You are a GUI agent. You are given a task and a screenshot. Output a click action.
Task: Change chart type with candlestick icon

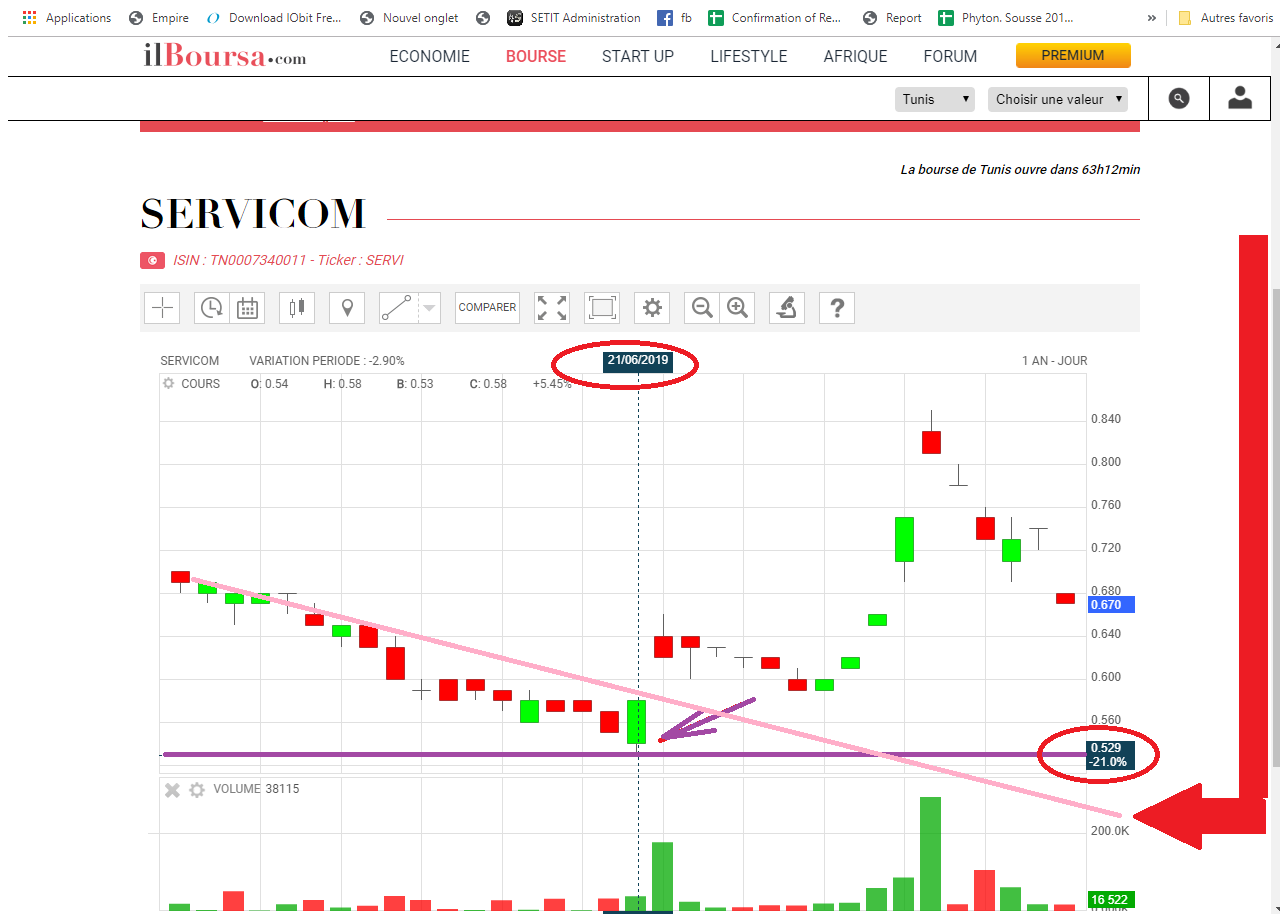point(296,307)
